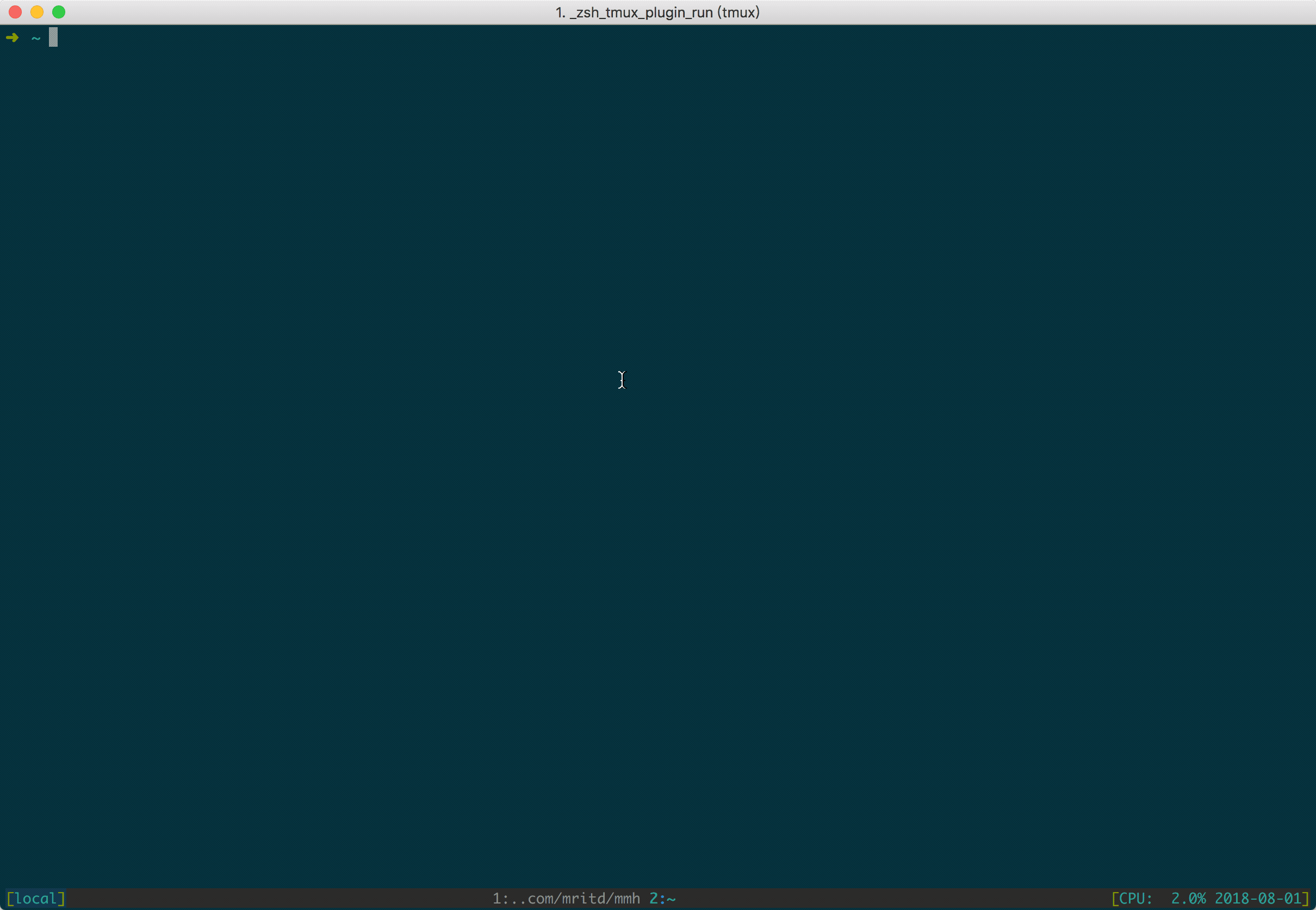Click the tilde directory indicator in prompt
This screenshot has width=1316, height=910.
(36, 38)
